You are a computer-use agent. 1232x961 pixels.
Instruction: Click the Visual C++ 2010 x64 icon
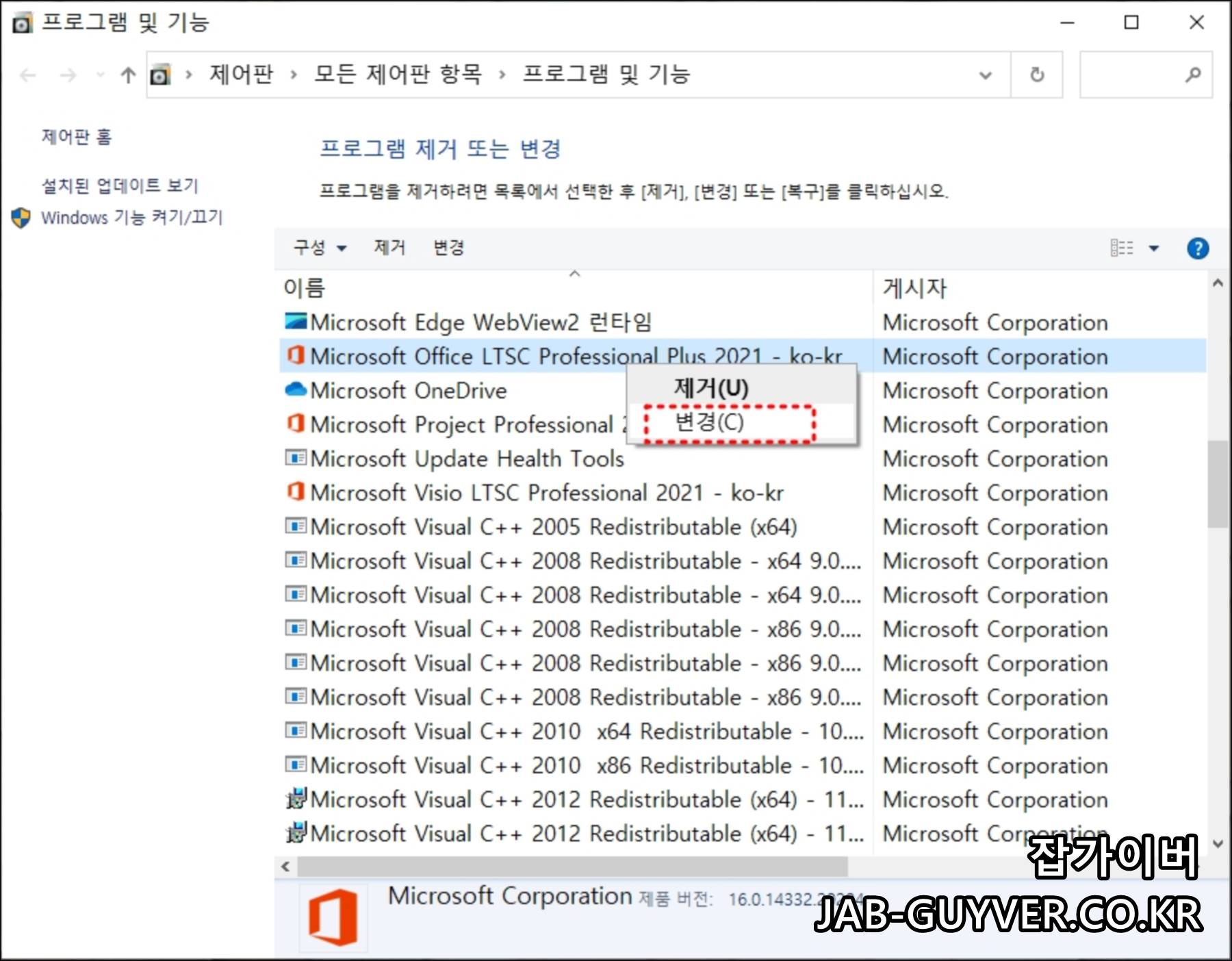(296, 730)
